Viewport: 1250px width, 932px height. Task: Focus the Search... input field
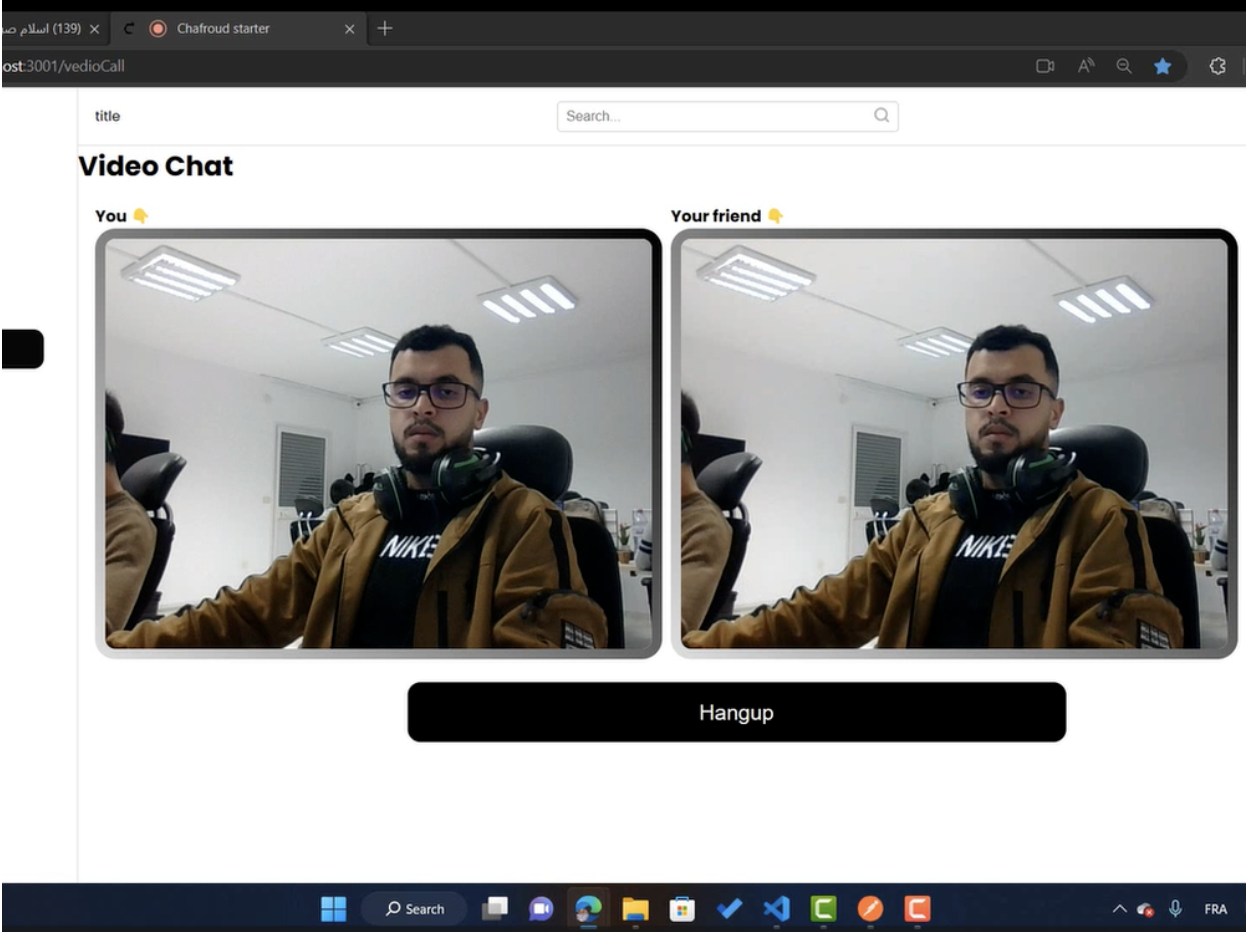[727, 116]
